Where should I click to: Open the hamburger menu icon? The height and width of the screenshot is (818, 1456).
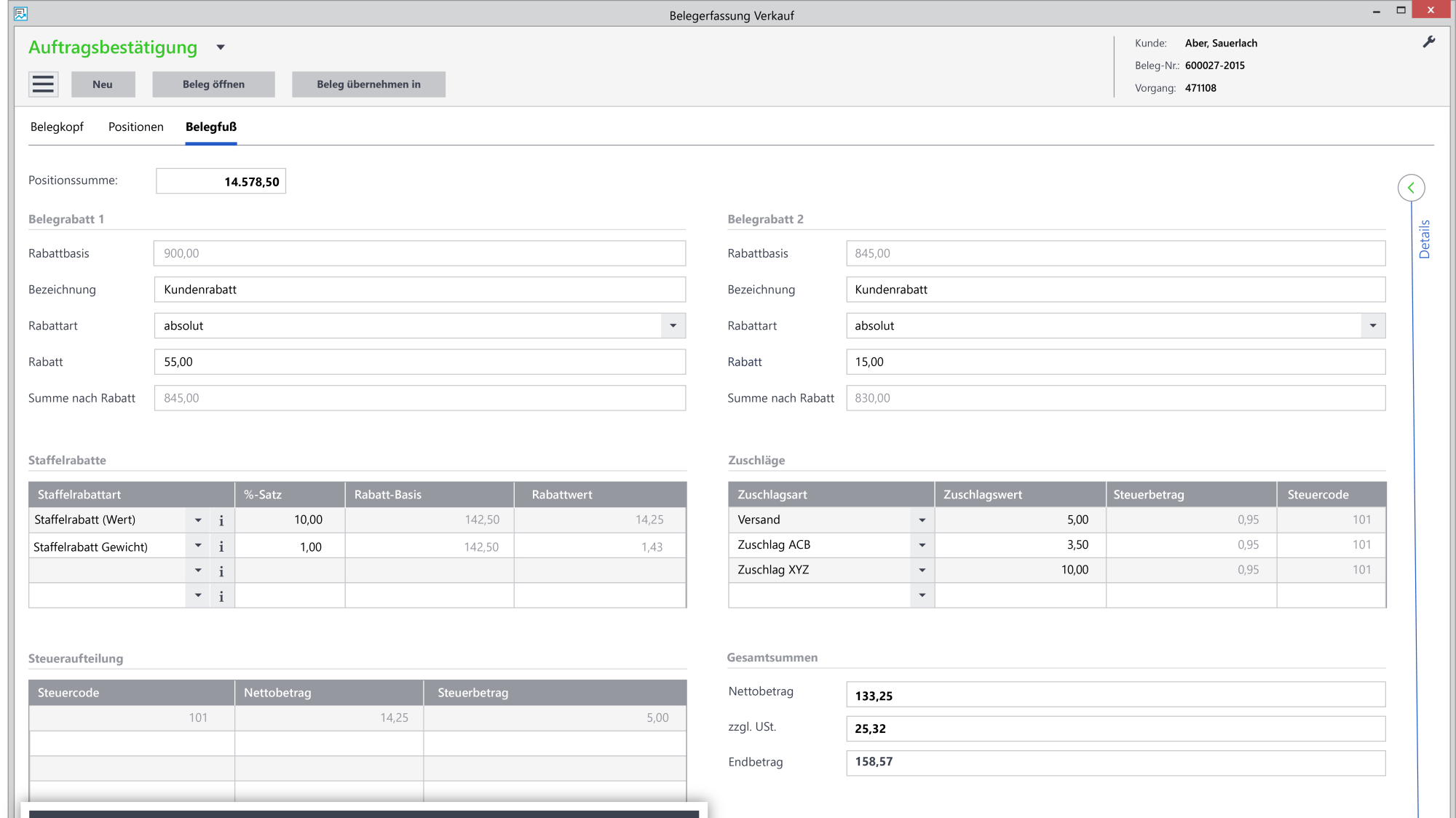(x=43, y=84)
